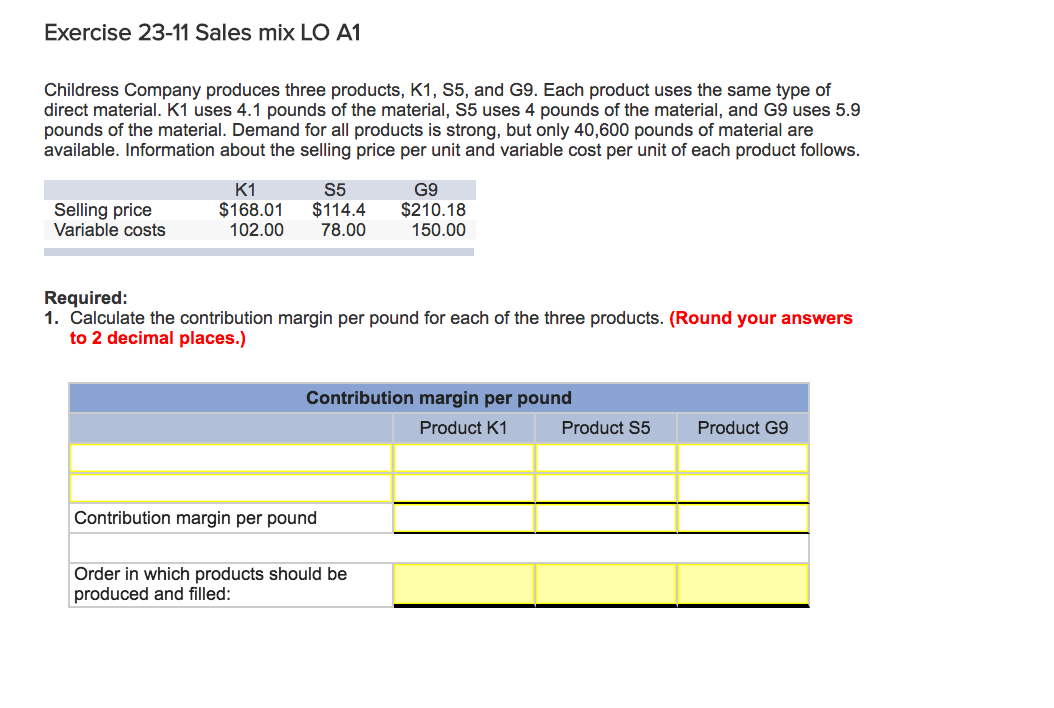
Task: Select first-row input cell under Product G9
Action: (743, 458)
